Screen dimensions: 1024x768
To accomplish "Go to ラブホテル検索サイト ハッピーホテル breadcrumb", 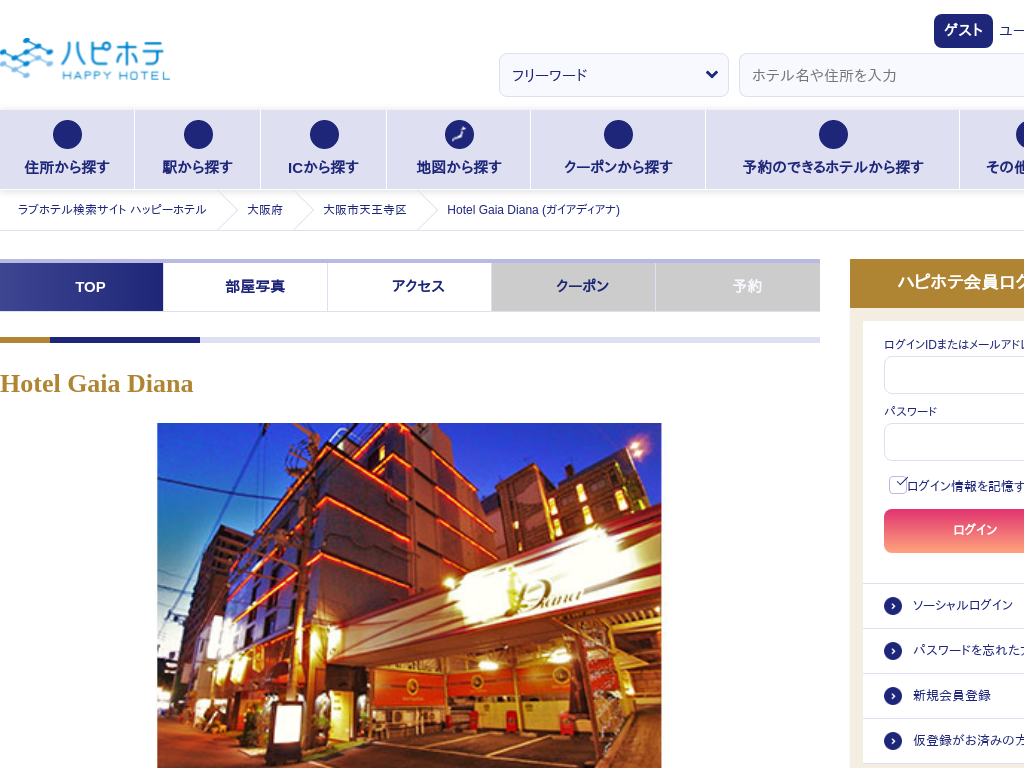I will (112, 210).
